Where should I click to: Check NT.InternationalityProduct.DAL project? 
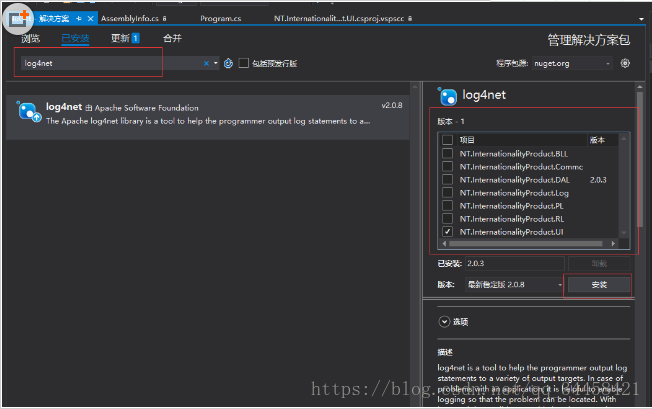(x=447, y=180)
